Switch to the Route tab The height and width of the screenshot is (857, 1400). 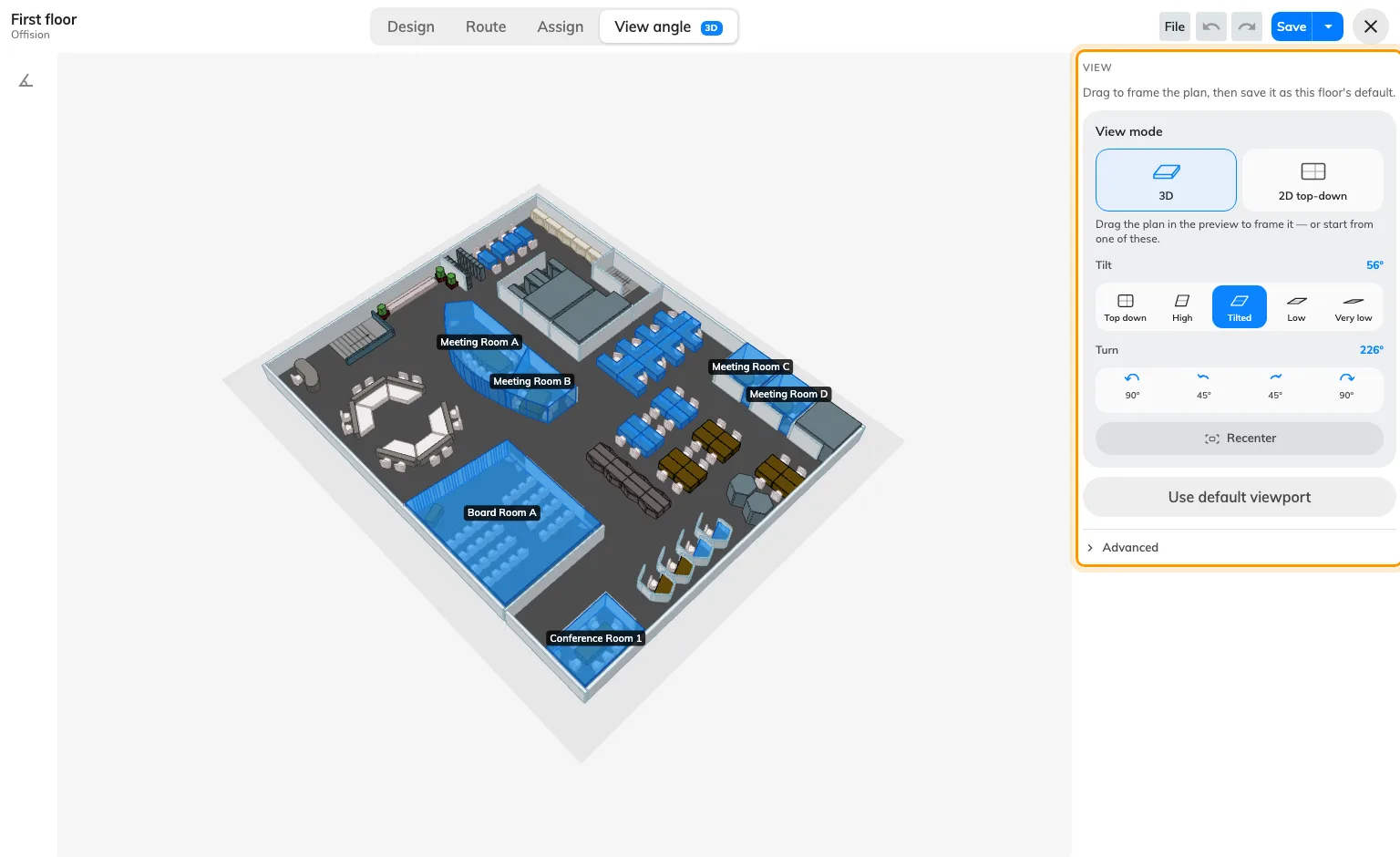[x=486, y=26]
